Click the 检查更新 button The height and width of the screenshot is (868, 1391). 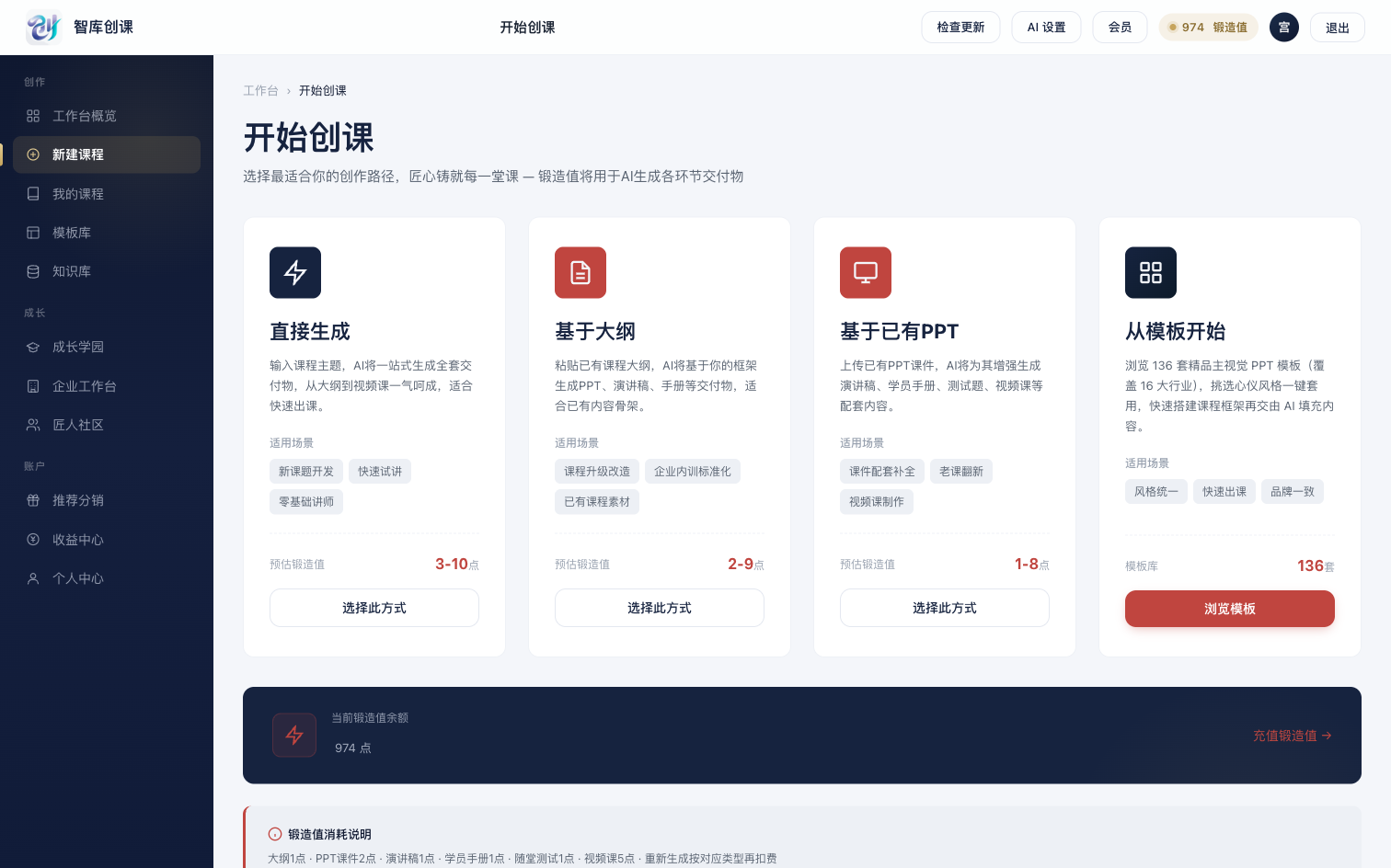(x=960, y=28)
